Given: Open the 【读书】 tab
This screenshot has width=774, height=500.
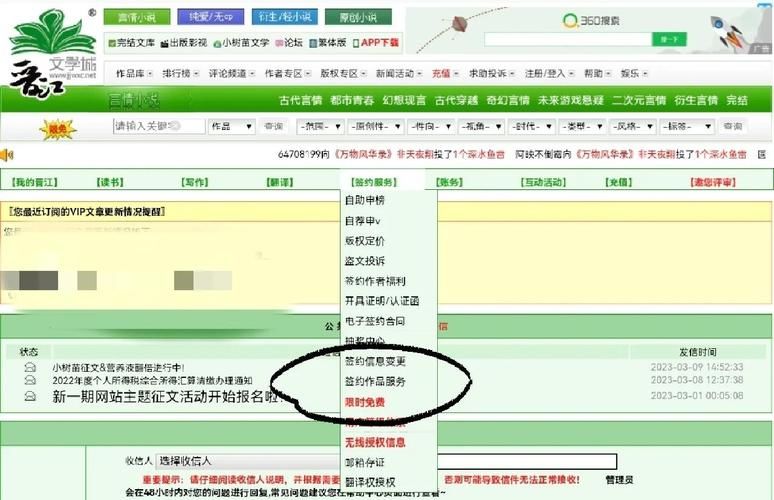Looking at the screenshot, I should [x=110, y=182].
